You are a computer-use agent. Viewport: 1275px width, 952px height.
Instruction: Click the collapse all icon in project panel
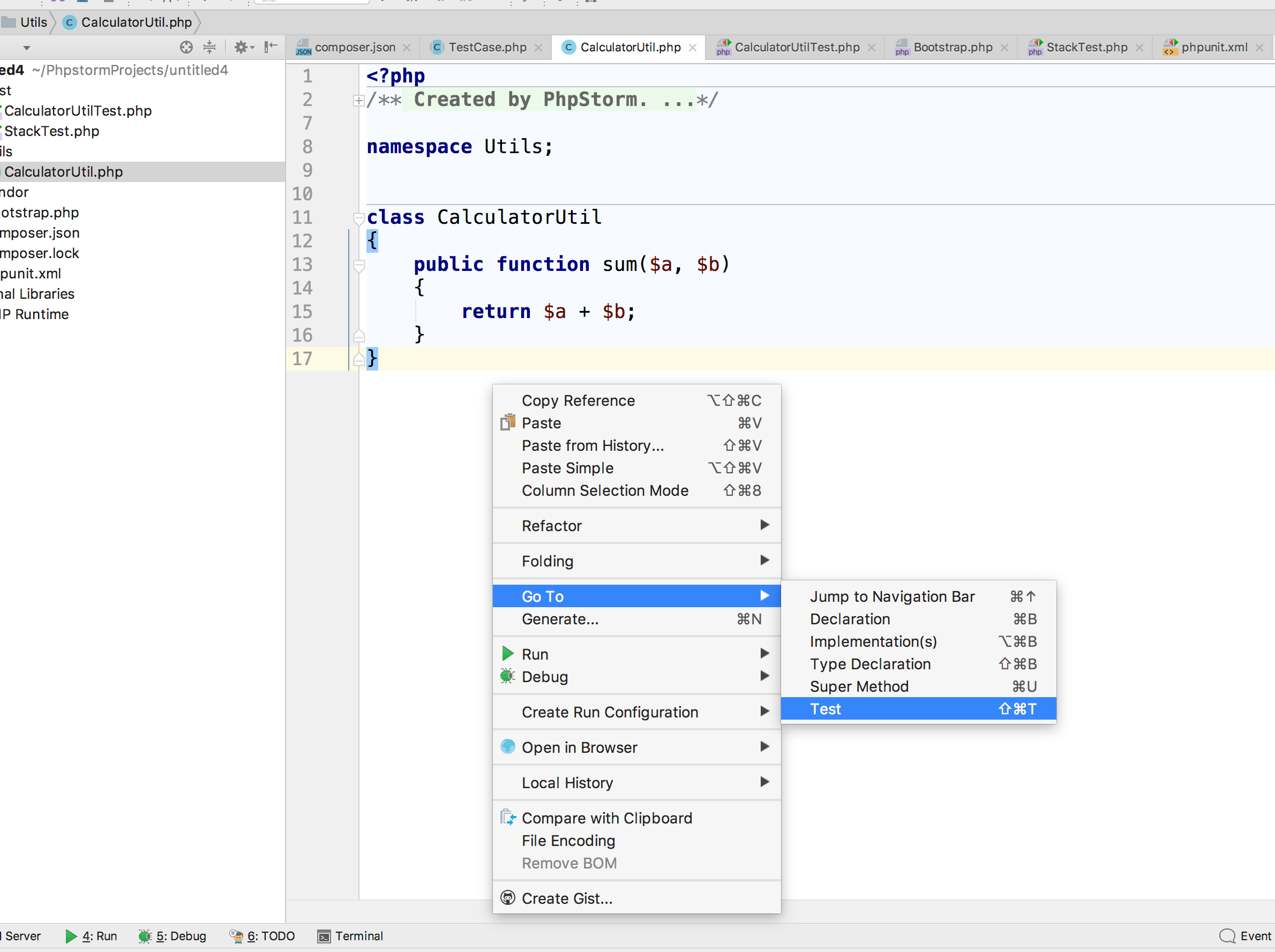209,47
